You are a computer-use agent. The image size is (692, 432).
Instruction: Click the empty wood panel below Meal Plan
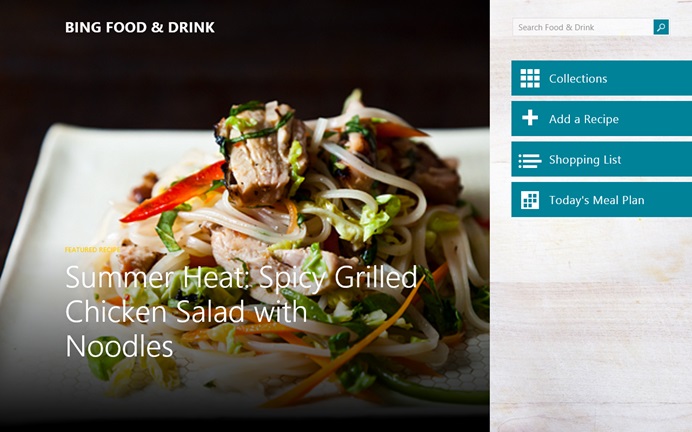pos(591,322)
